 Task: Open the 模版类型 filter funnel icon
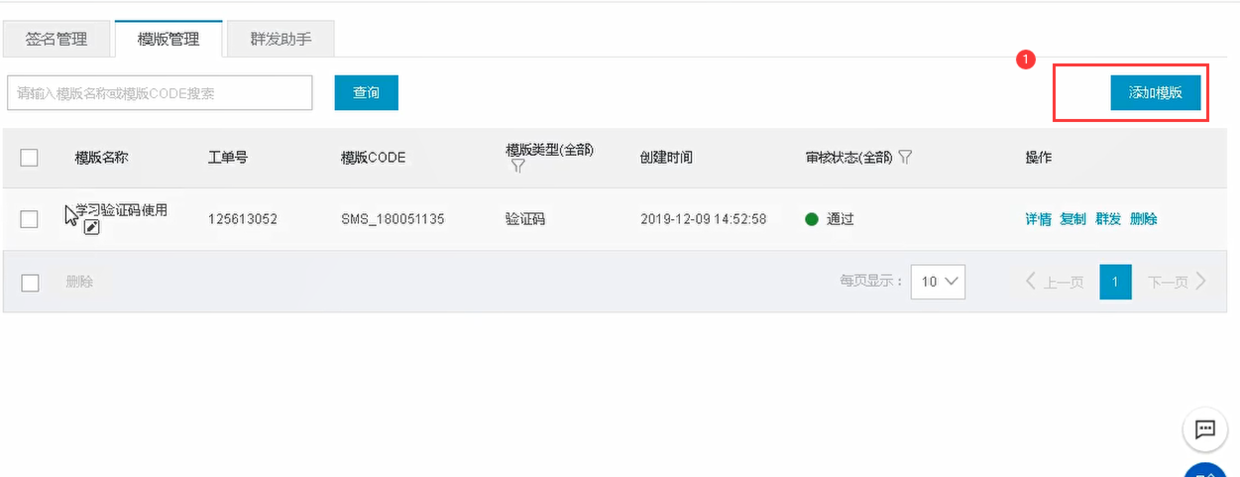pyautogui.click(x=518, y=166)
